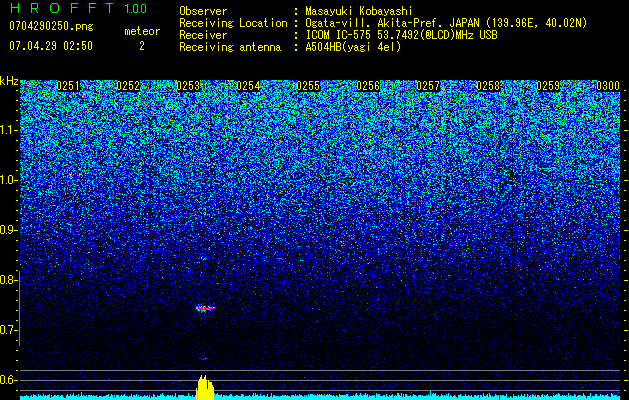Click the date stamp 07.04.29 02:50
629x400 pixels.
(51, 46)
